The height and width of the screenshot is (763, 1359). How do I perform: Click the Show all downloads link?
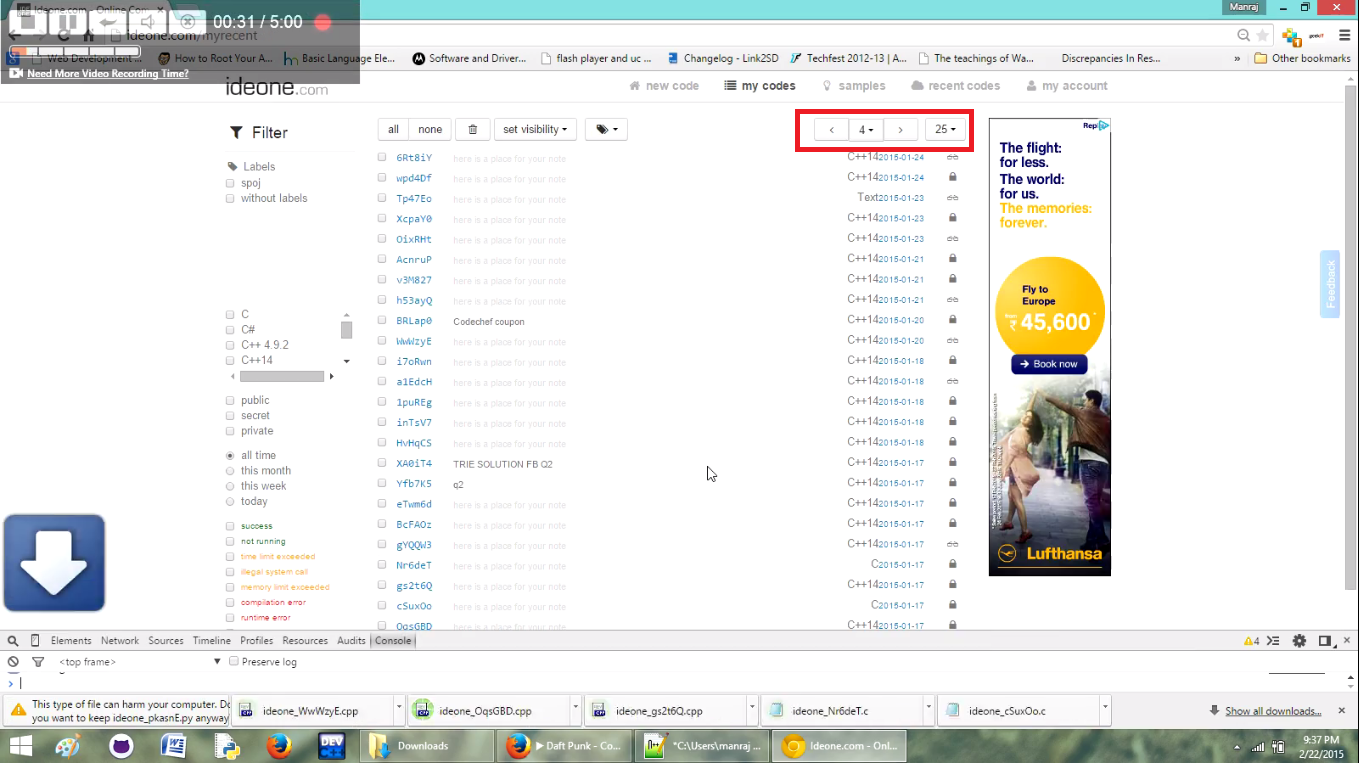click(1273, 711)
